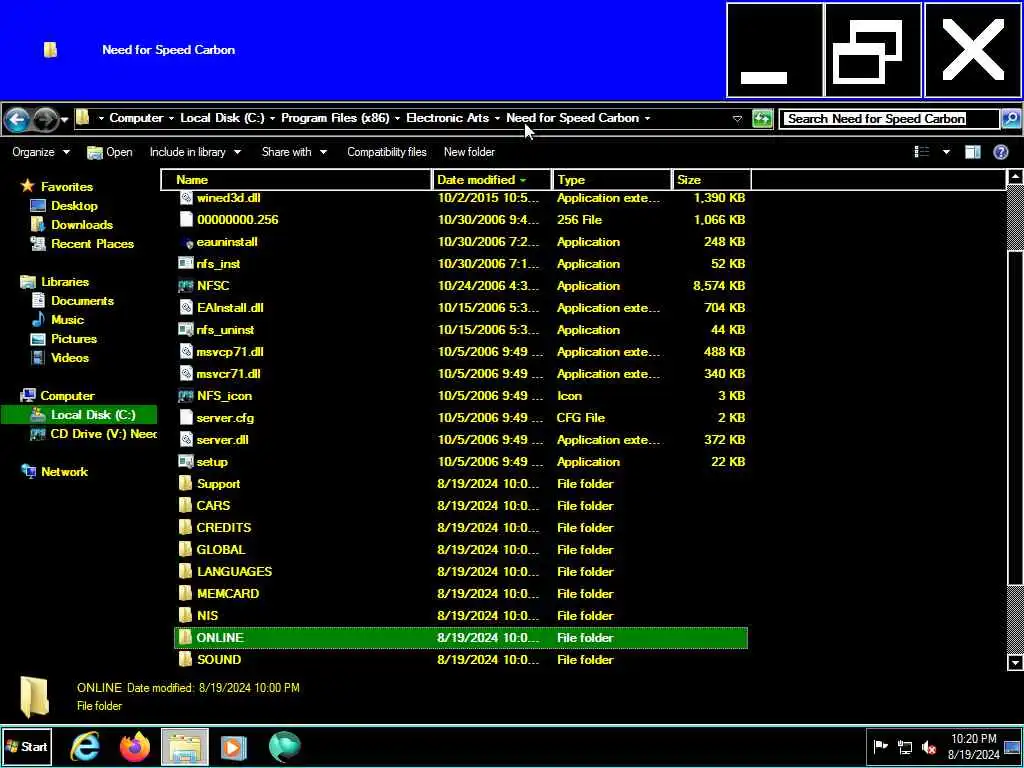Select the LANGUAGES folder row
Viewport: 1024px width, 768px height.
pyautogui.click(x=461, y=571)
